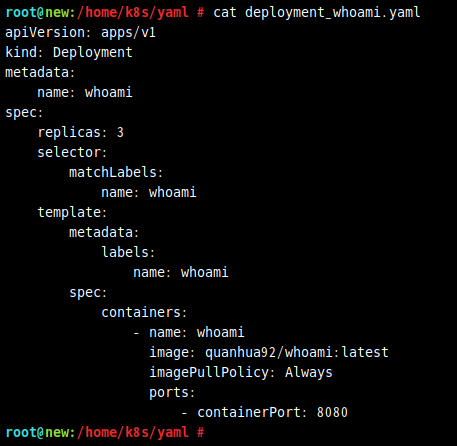Click the red /home/k8s/yaml path in first prompt

(x=133, y=13)
